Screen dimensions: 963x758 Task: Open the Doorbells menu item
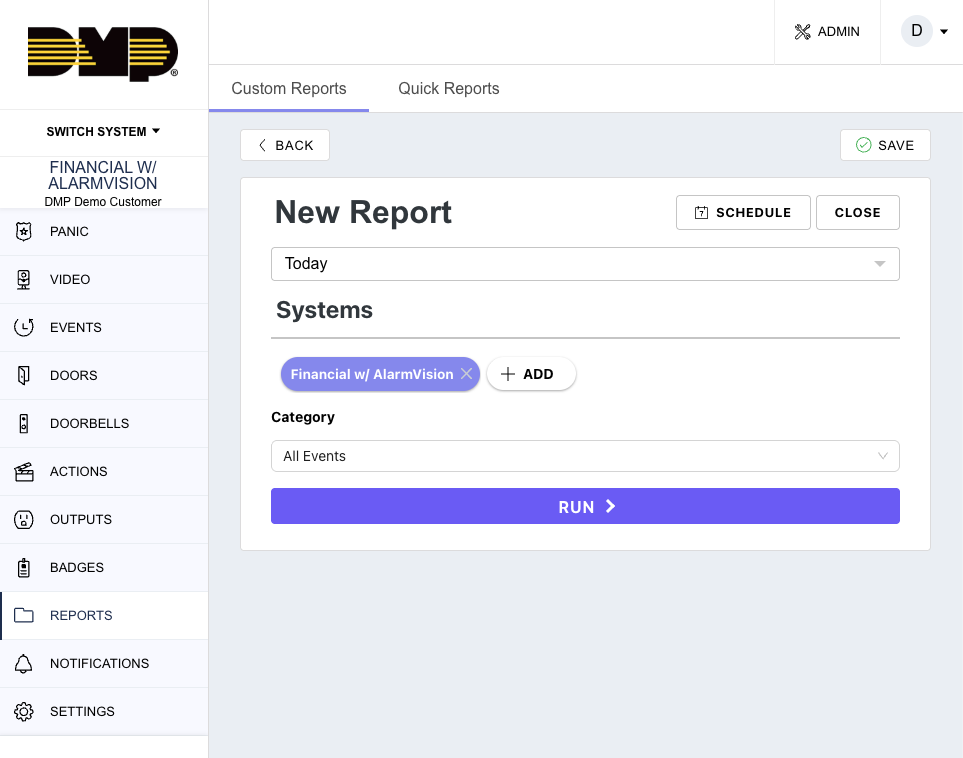click(x=104, y=423)
